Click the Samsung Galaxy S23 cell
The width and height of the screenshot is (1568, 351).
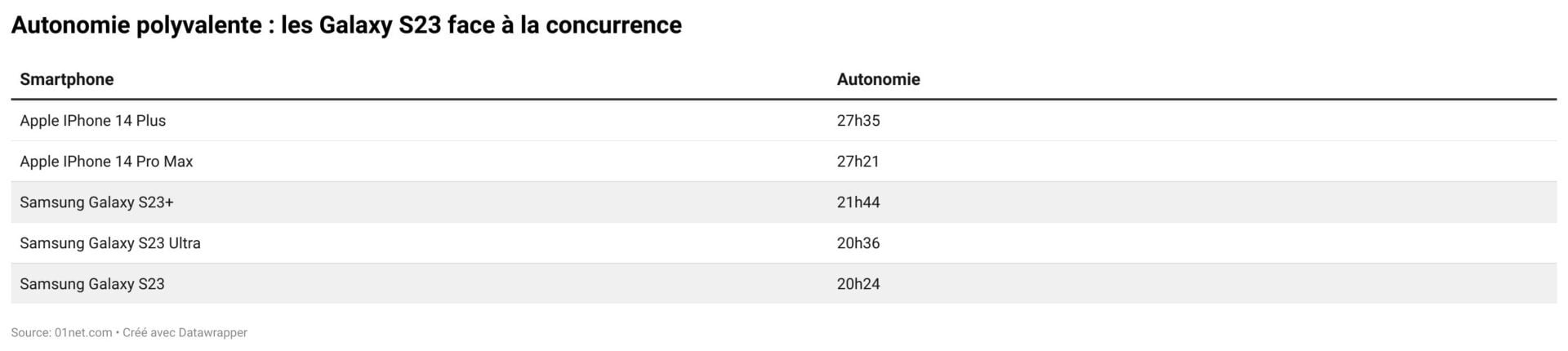(x=92, y=284)
